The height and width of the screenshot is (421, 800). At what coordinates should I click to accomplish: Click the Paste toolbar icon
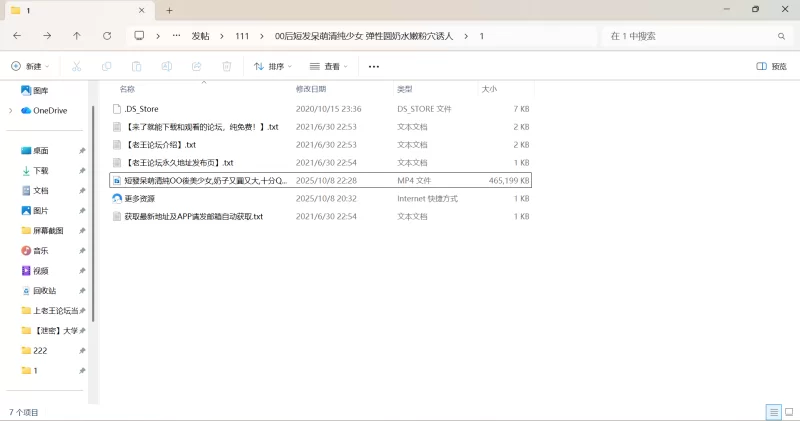[136, 66]
